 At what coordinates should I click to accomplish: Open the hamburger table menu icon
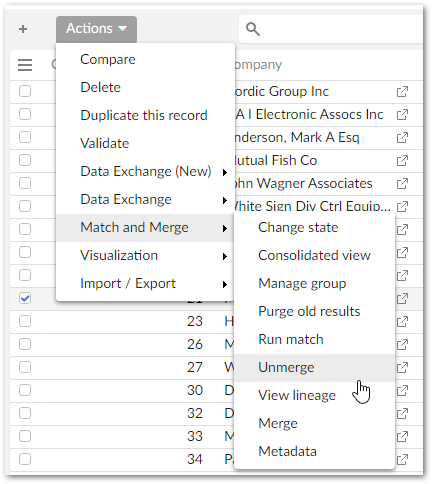point(25,65)
